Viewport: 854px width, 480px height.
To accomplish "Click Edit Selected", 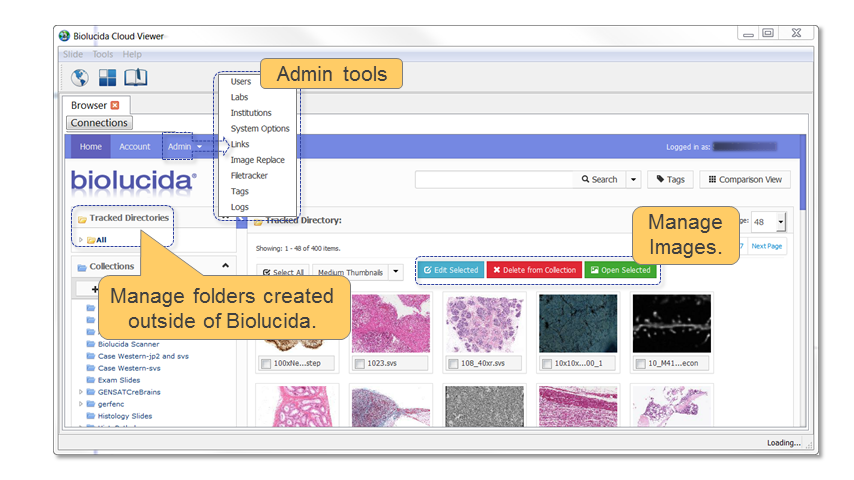I will (x=451, y=270).
